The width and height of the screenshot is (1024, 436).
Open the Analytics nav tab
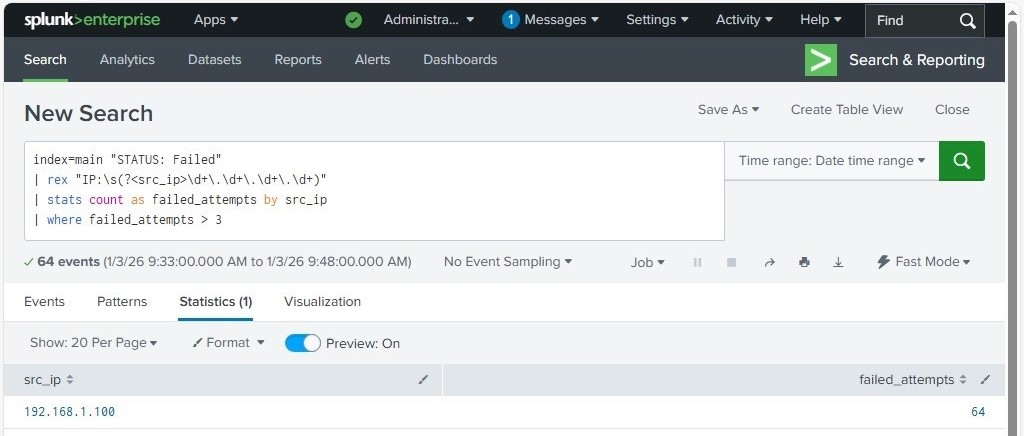(x=127, y=59)
